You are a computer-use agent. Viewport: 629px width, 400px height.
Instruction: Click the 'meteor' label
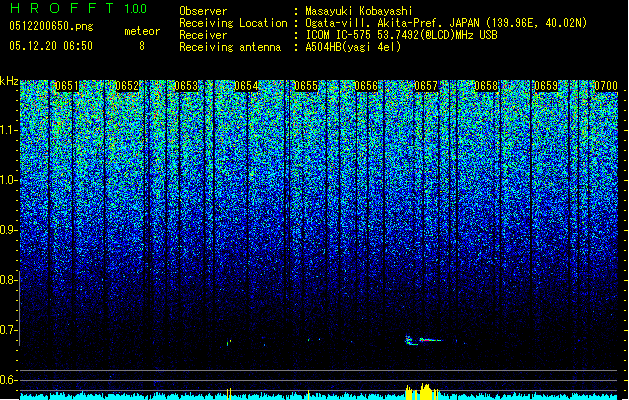click(x=142, y=31)
